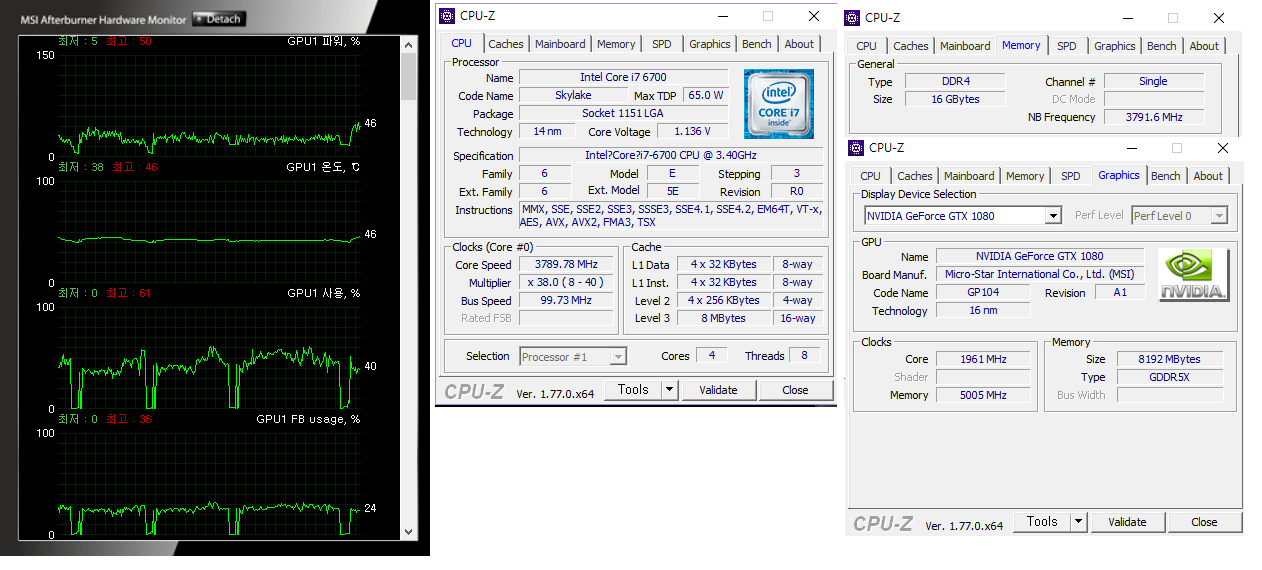
Task: Expand Tools arrow in the Processor CPU-Z window
Action: [670, 390]
